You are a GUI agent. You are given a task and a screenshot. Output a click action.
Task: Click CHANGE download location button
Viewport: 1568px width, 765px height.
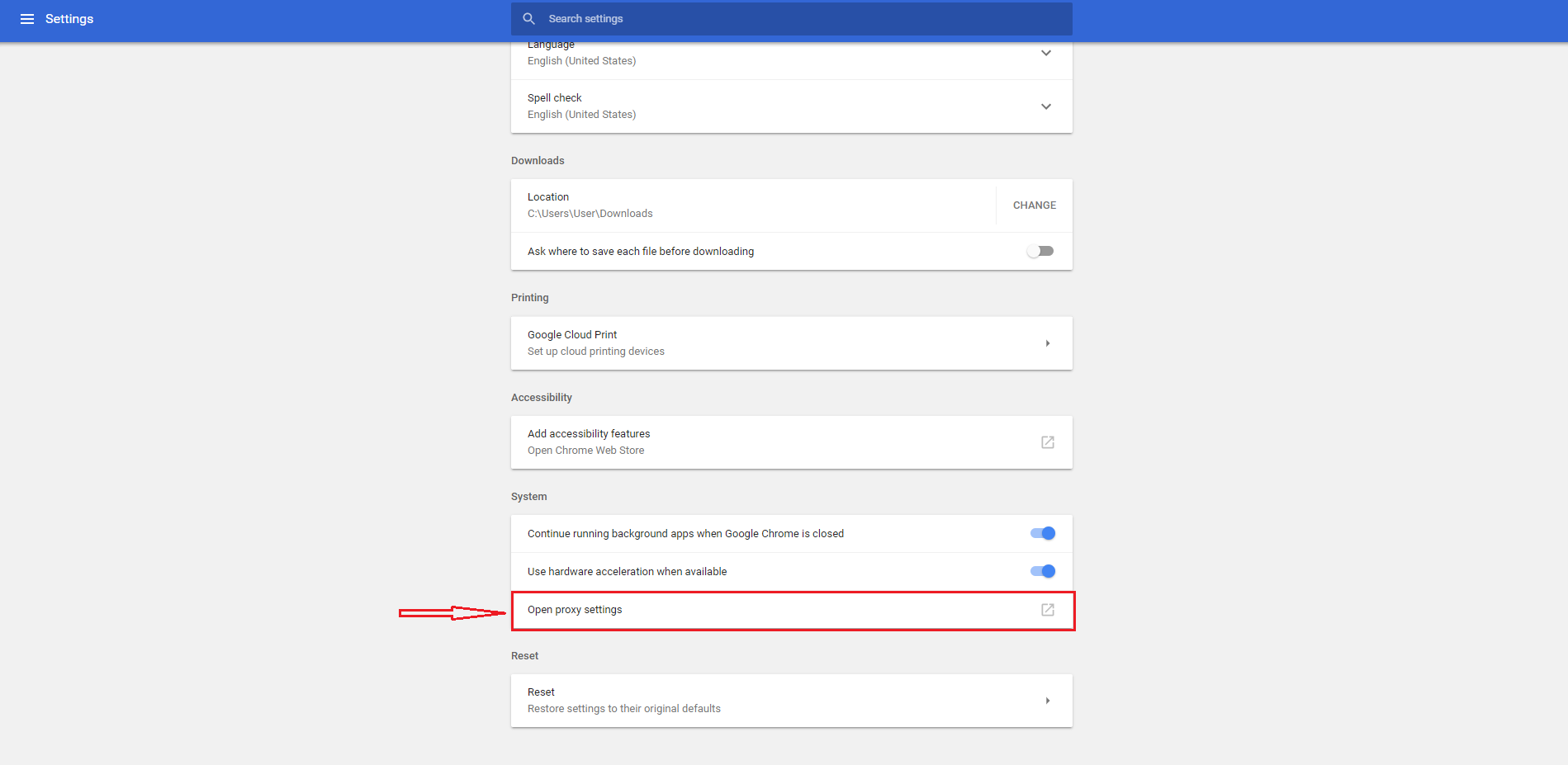point(1035,205)
